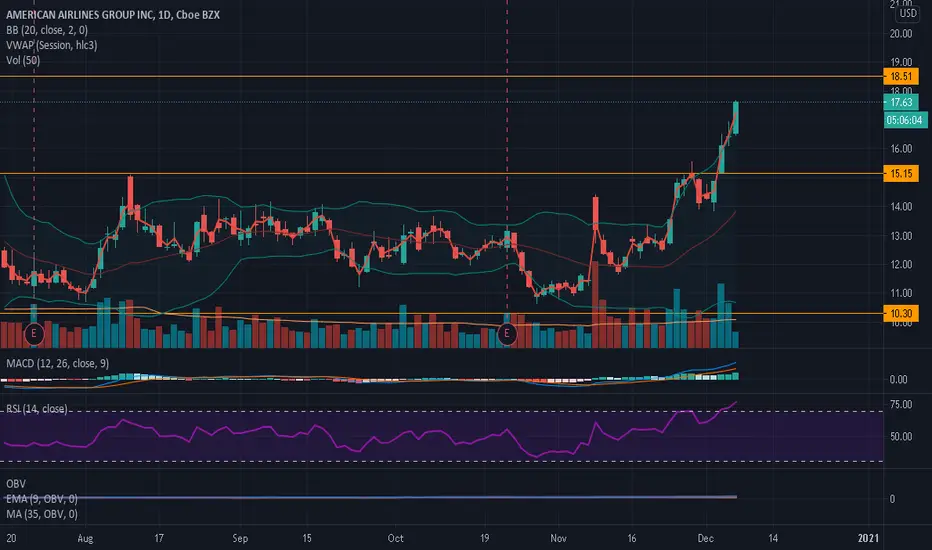
Task: Select the MACD (12, 26, close, 9) label
Action: click(58, 363)
